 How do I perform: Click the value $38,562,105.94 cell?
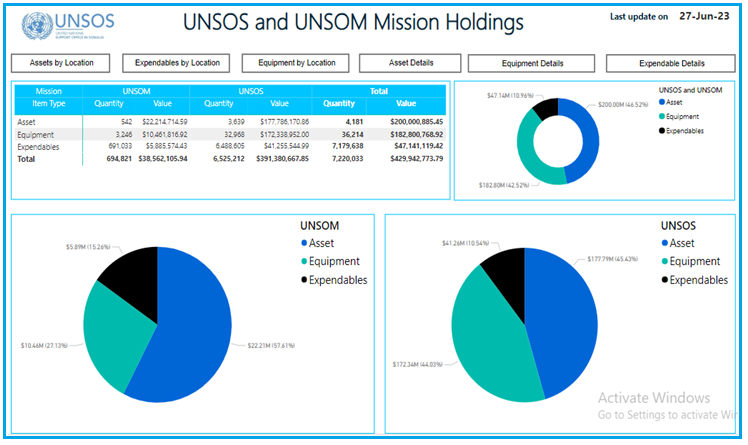pos(163,158)
